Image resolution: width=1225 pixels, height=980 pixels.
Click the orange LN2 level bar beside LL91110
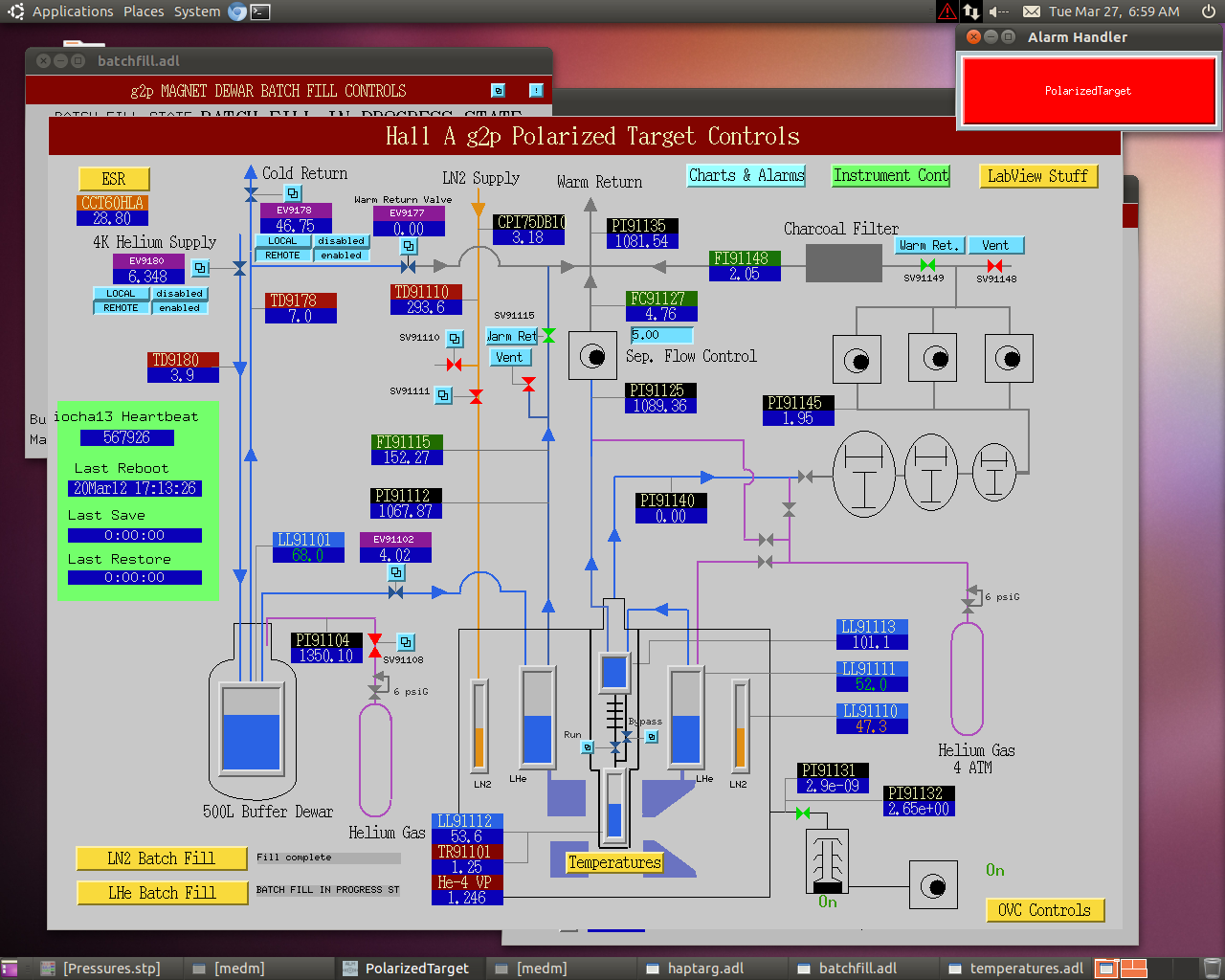(x=739, y=724)
